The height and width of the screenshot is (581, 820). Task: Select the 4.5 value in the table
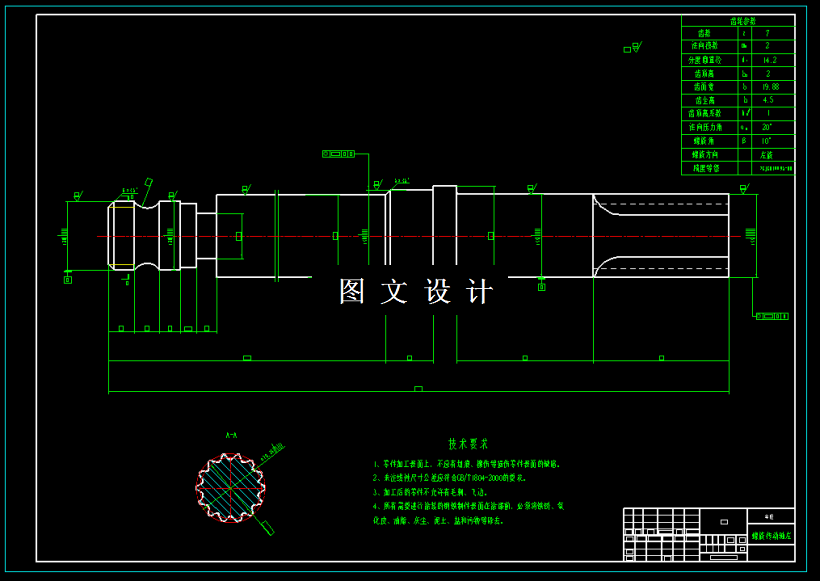click(768, 100)
